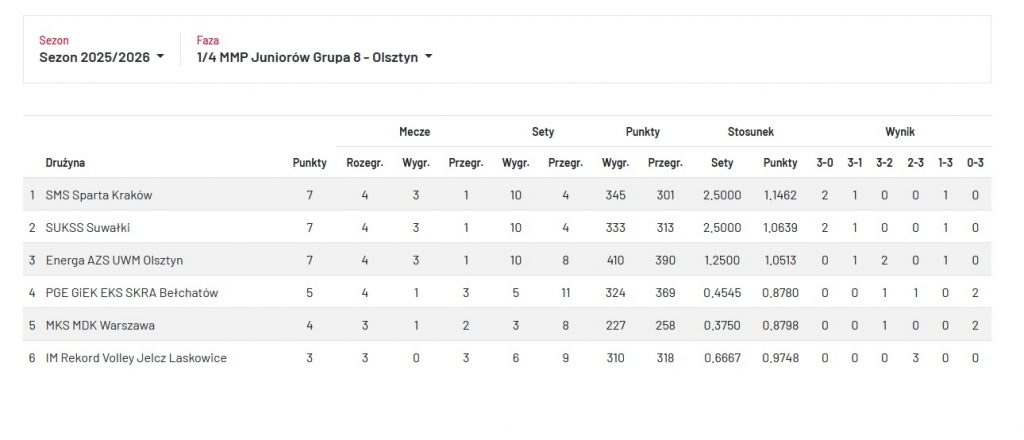
Task: Click the Rozegr. column header
Action: click(x=364, y=163)
